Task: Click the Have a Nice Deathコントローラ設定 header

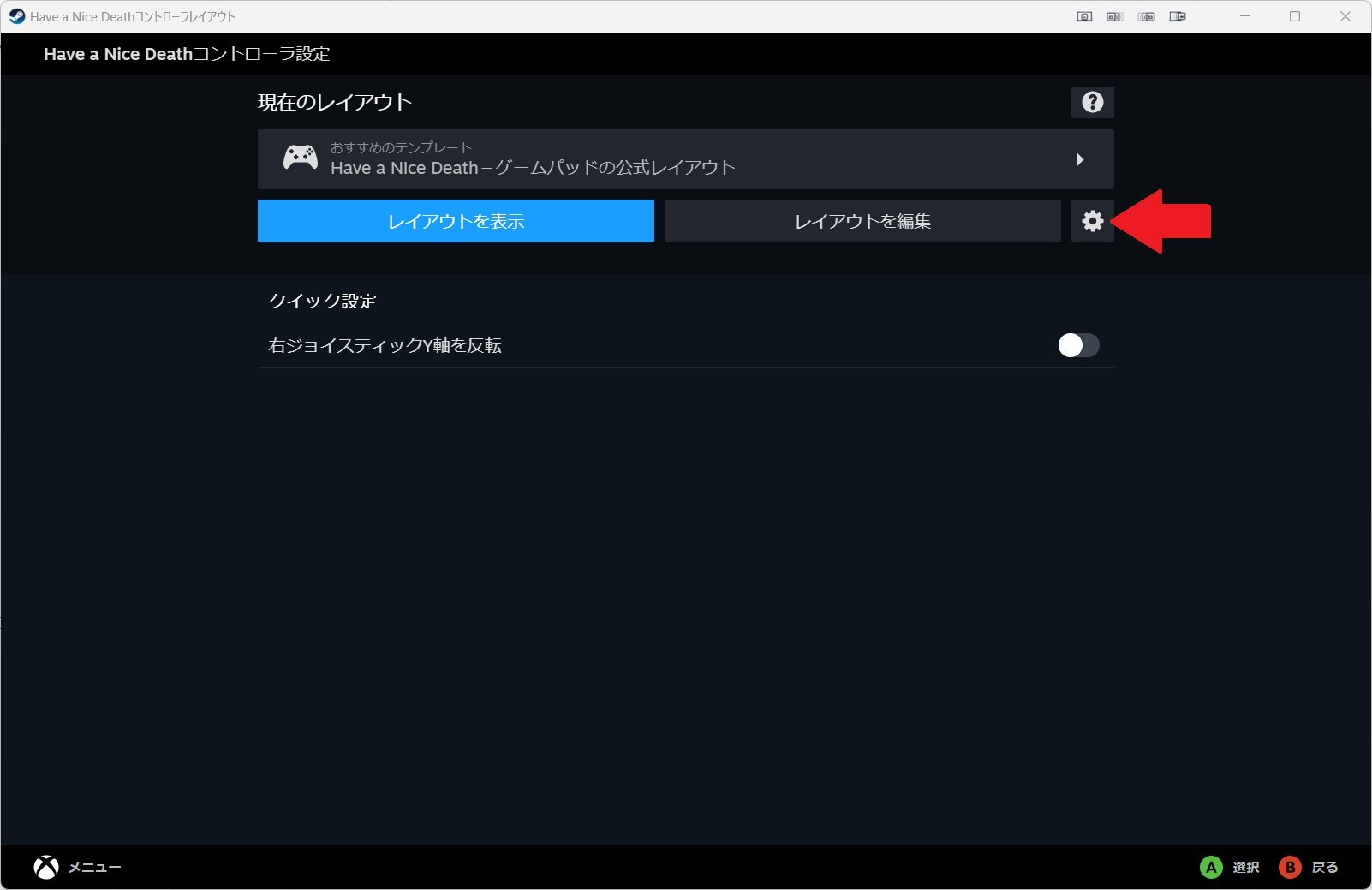Action: (187, 54)
